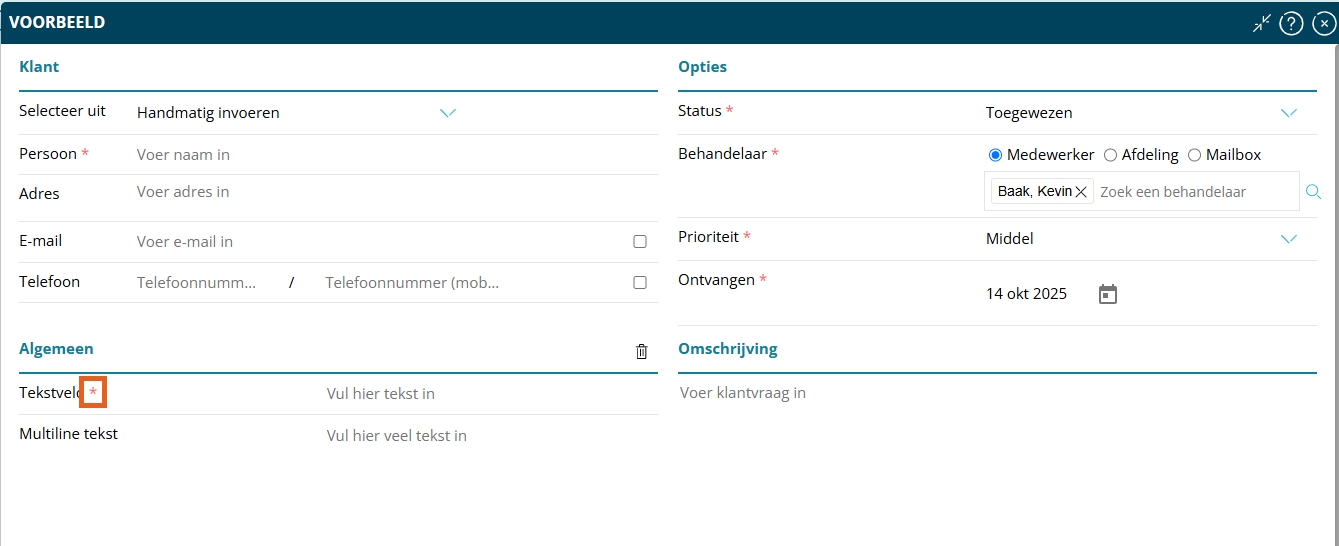Click the collapse window arrows icon

(1262, 23)
